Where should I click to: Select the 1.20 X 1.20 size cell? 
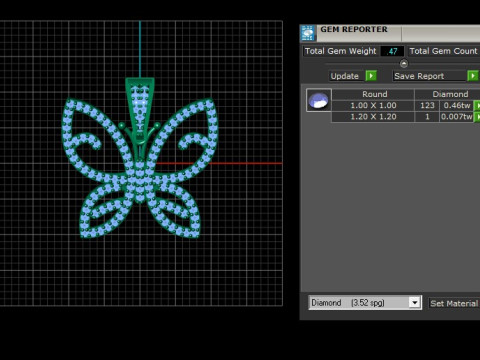(373, 117)
